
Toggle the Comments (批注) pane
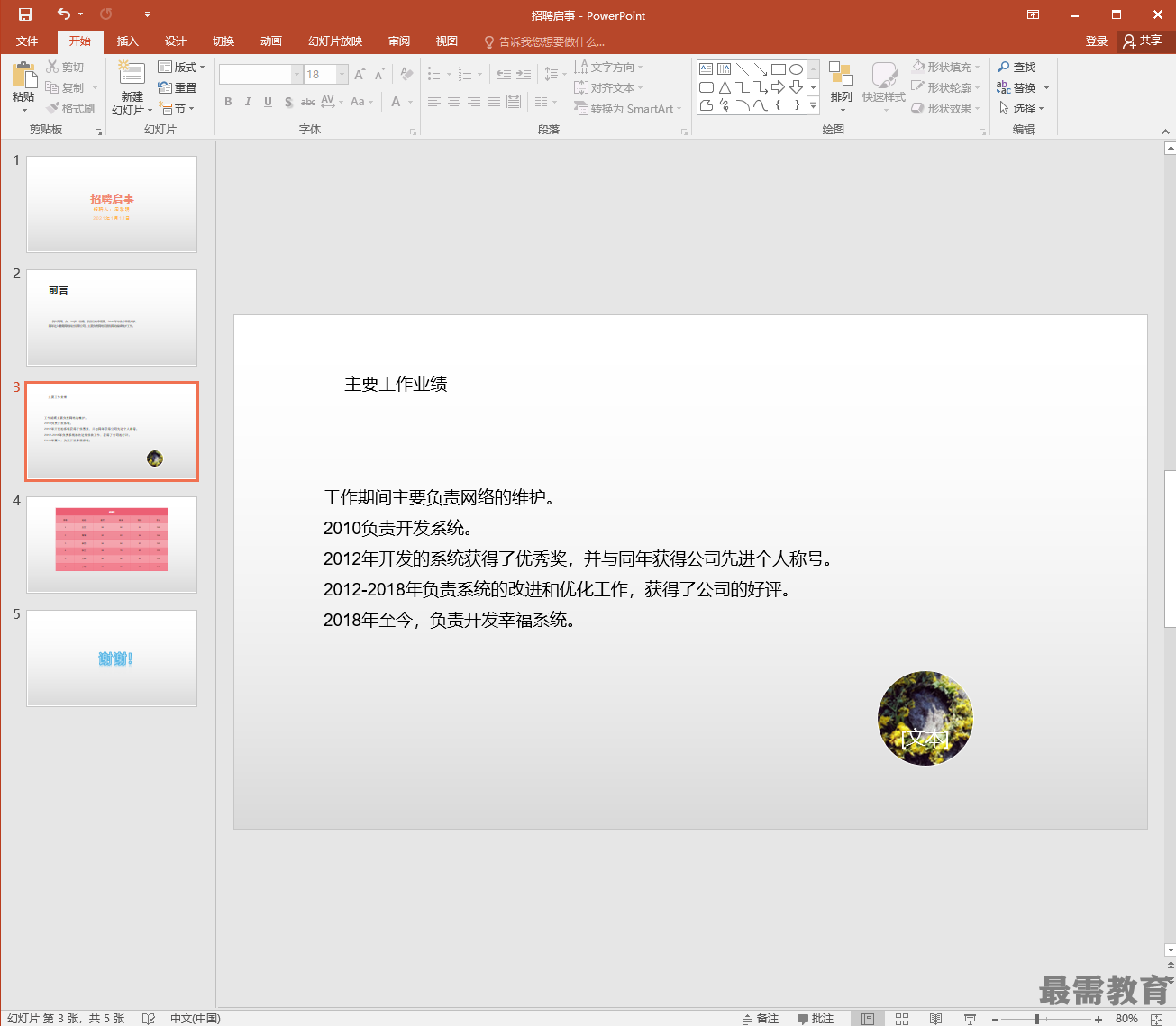point(816,1019)
